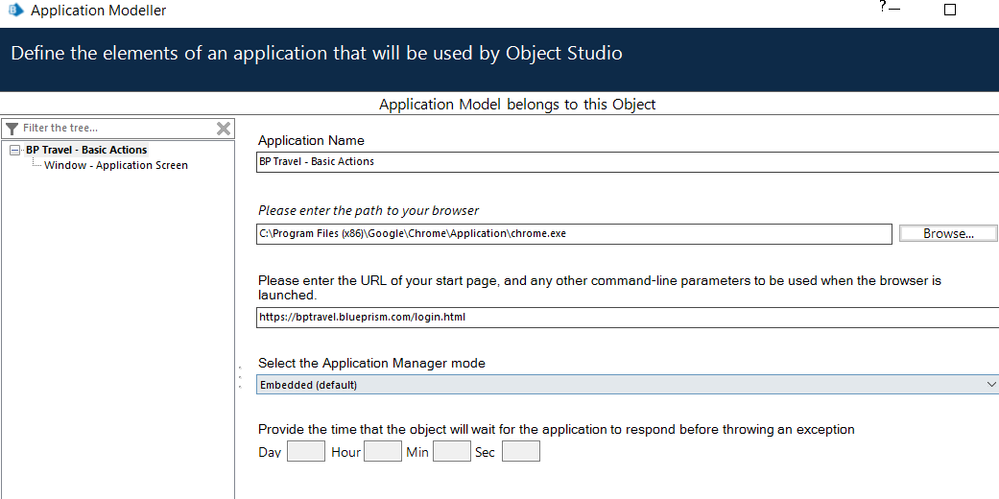Clear the tree filter with X icon
Screen dimensions: 999x499
(x=224, y=128)
